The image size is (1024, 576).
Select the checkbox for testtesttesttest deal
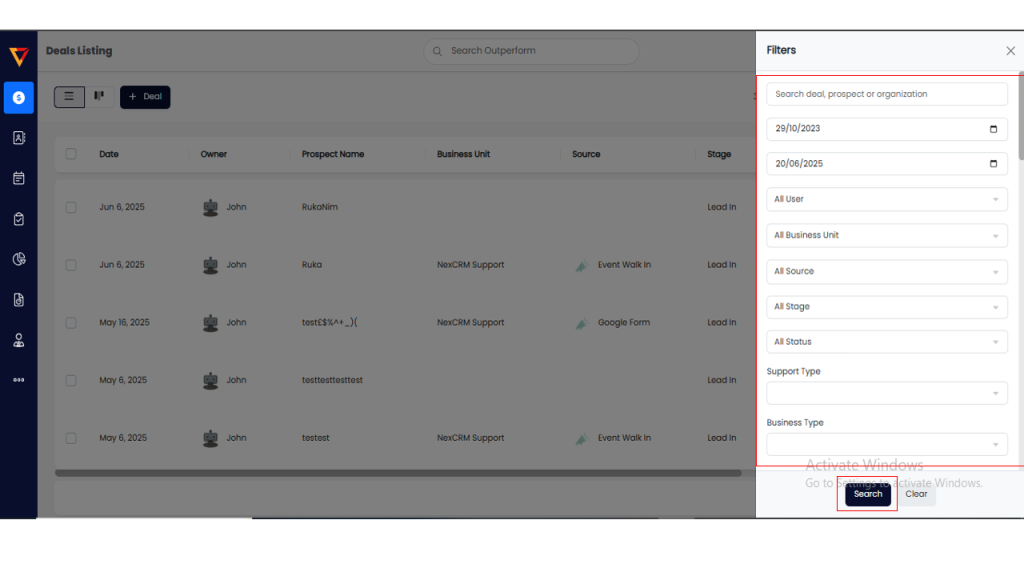pyautogui.click(x=71, y=380)
